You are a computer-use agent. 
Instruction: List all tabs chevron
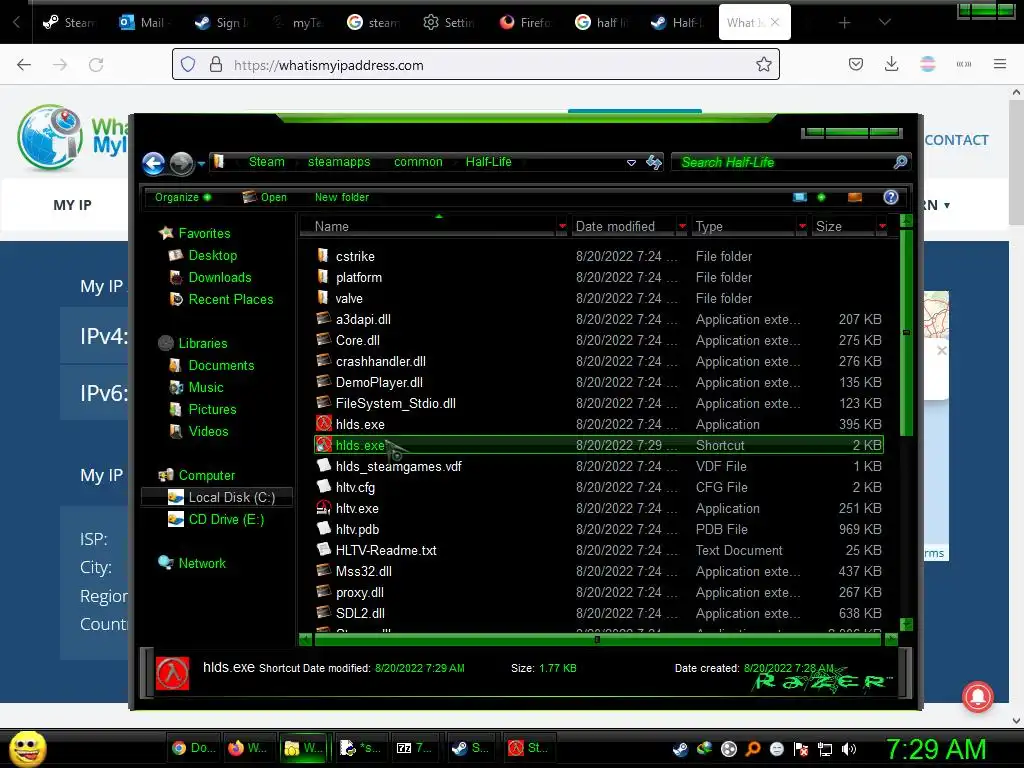point(884,22)
